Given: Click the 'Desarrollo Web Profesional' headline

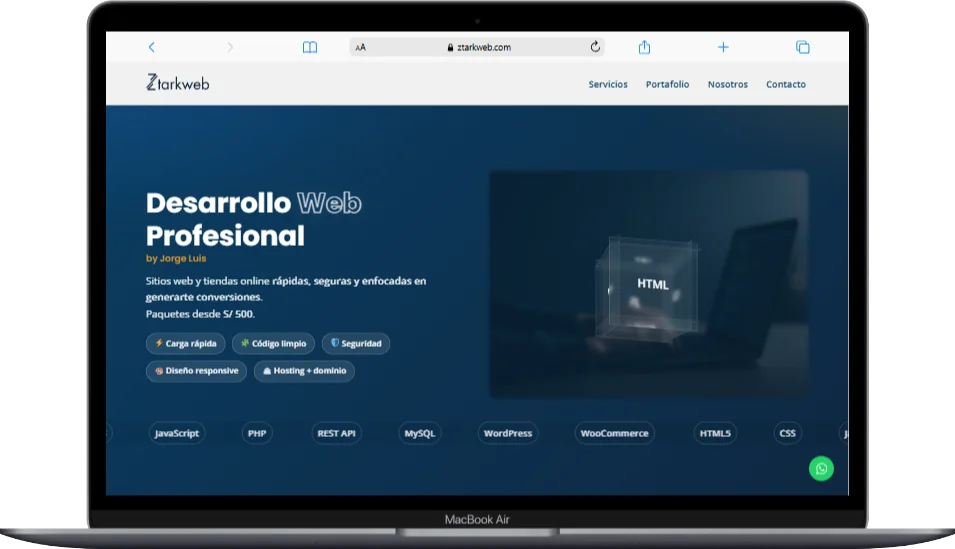Looking at the screenshot, I should pos(253,219).
